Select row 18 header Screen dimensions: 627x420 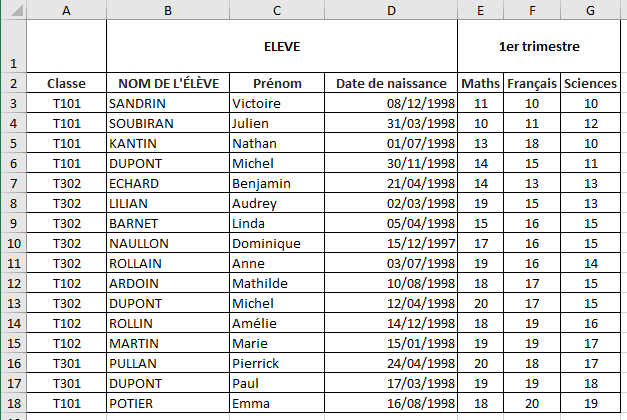coord(12,403)
